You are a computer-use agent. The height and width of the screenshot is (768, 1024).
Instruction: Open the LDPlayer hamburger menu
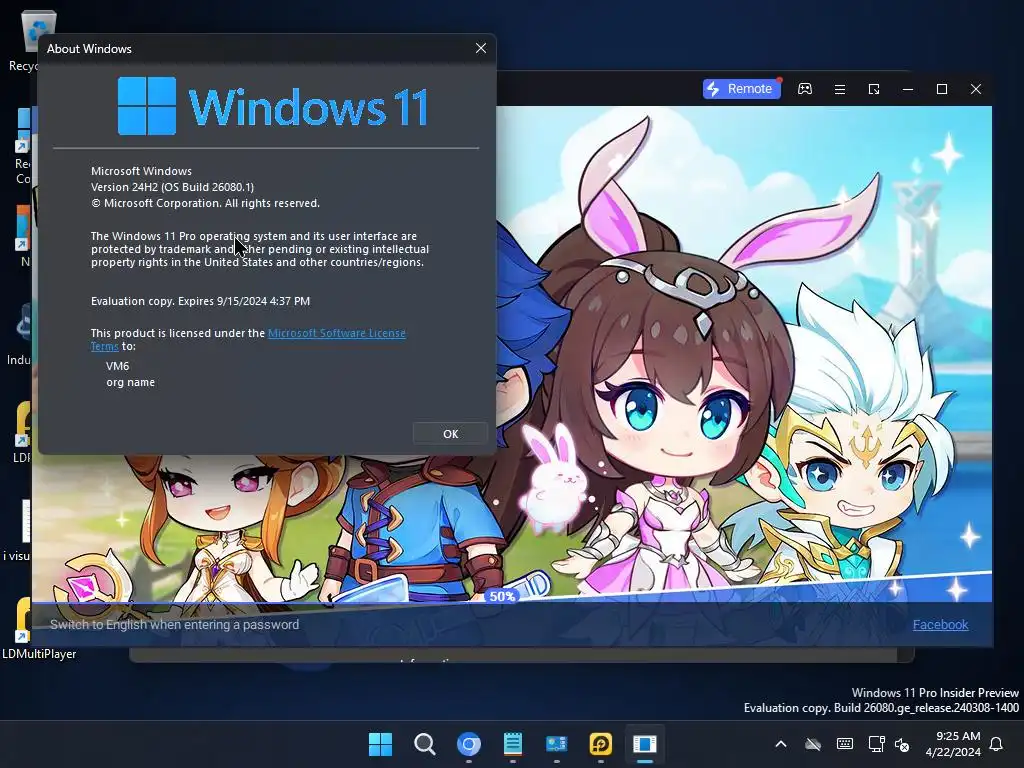[840, 89]
